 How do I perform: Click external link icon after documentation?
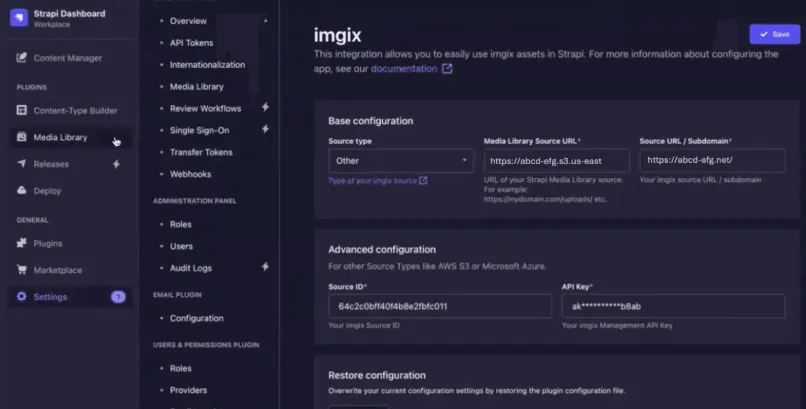(447, 68)
